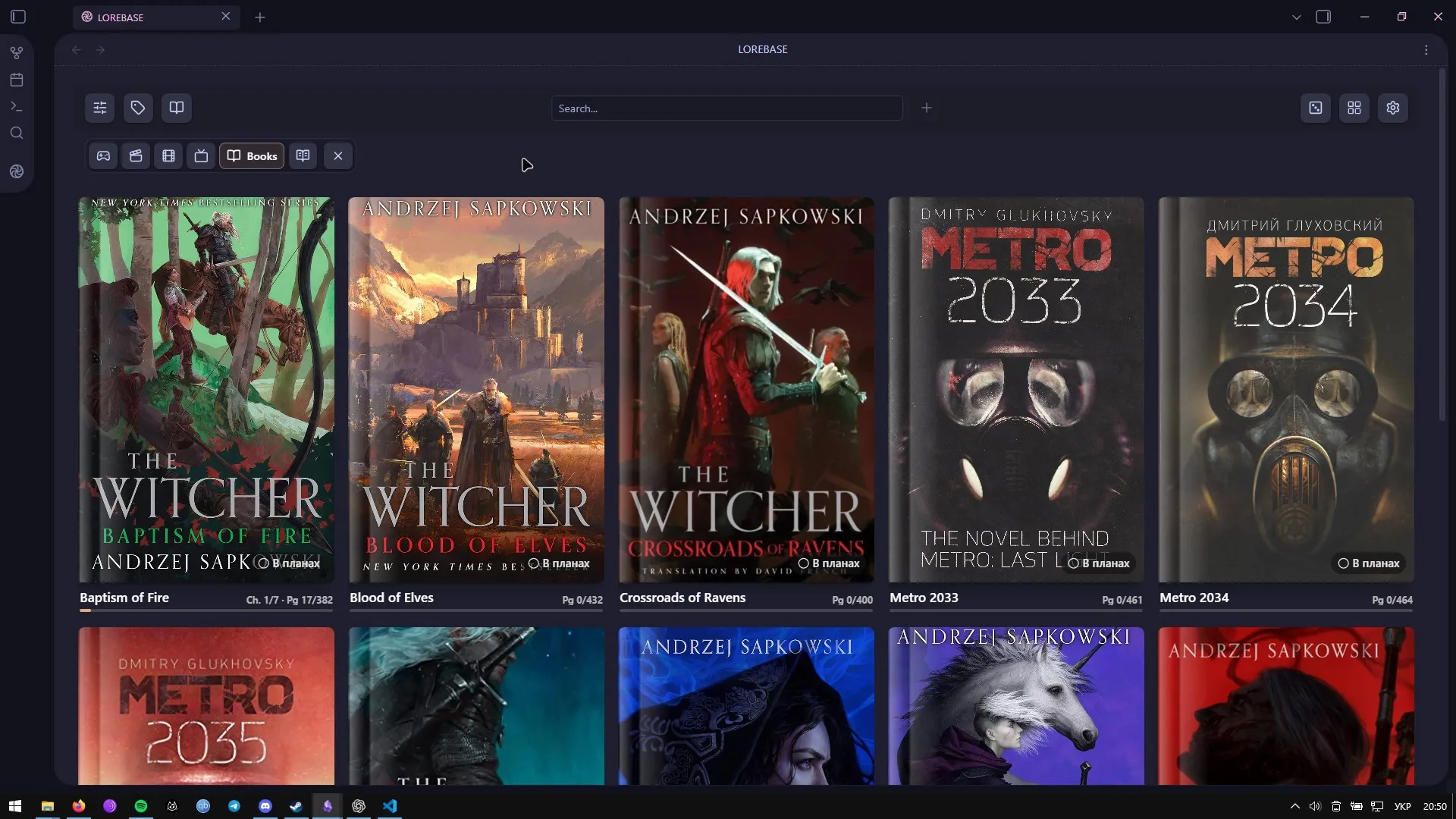
Task: Toggle the left sidebar panel
Action: tap(18, 17)
